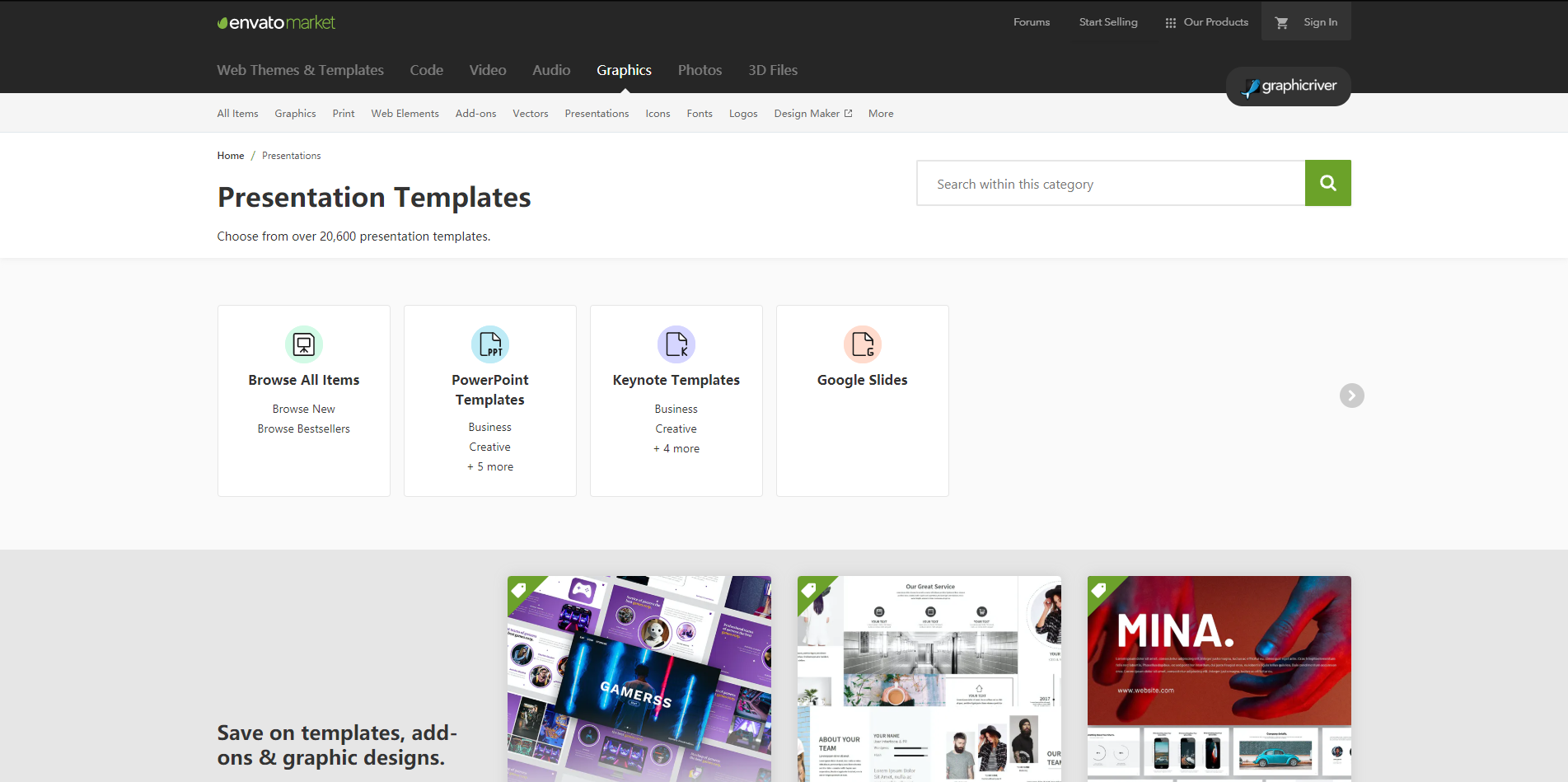Screen dimensions: 1568x782
Task: Switch to the Photos tab
Action: 700,70
